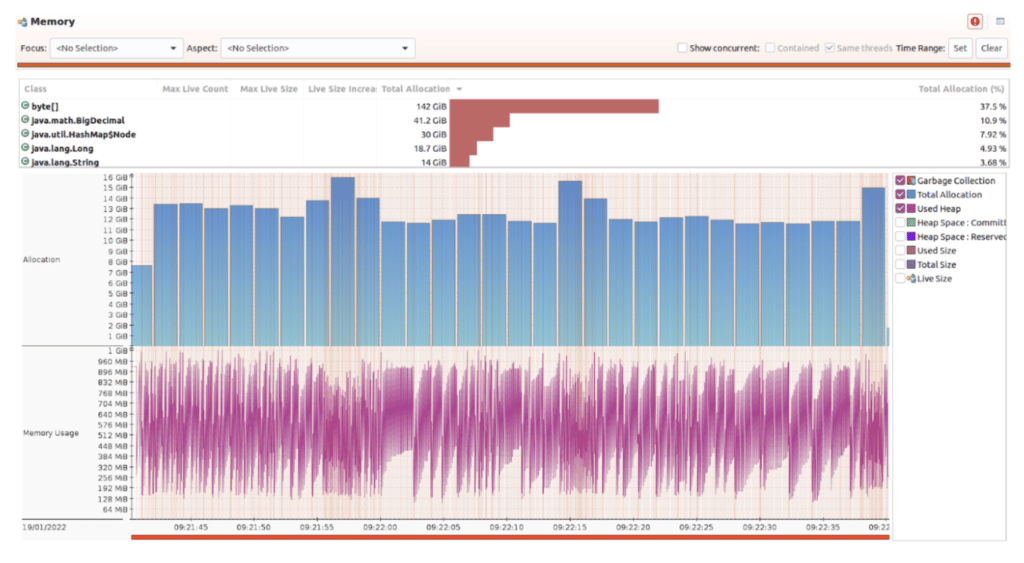Open the Focus dropdown
Image resolution: width=1024 pixels, height=563 pixels.
click(116, 48)
